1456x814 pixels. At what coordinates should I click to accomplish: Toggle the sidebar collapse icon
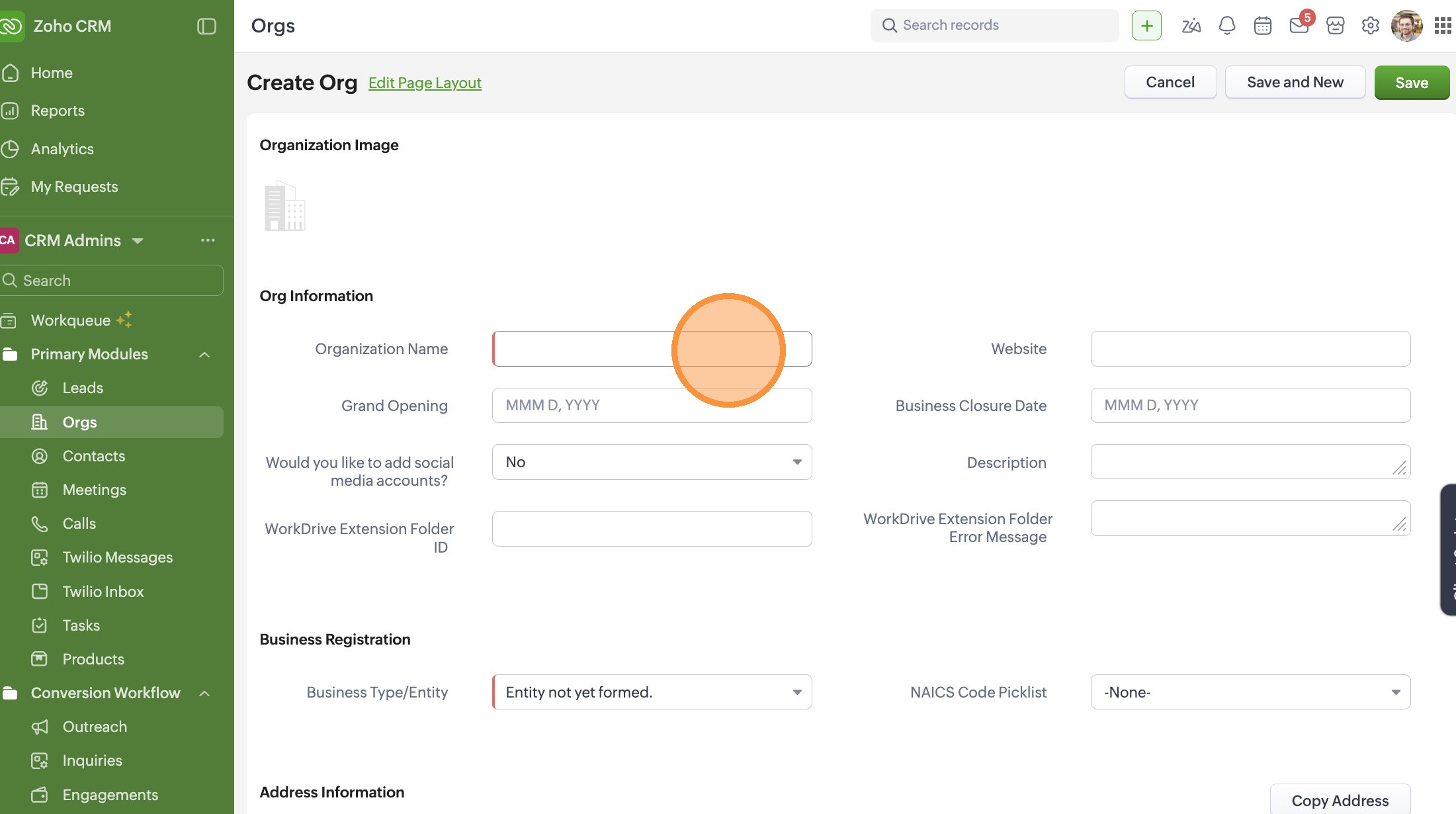[206, 26]
